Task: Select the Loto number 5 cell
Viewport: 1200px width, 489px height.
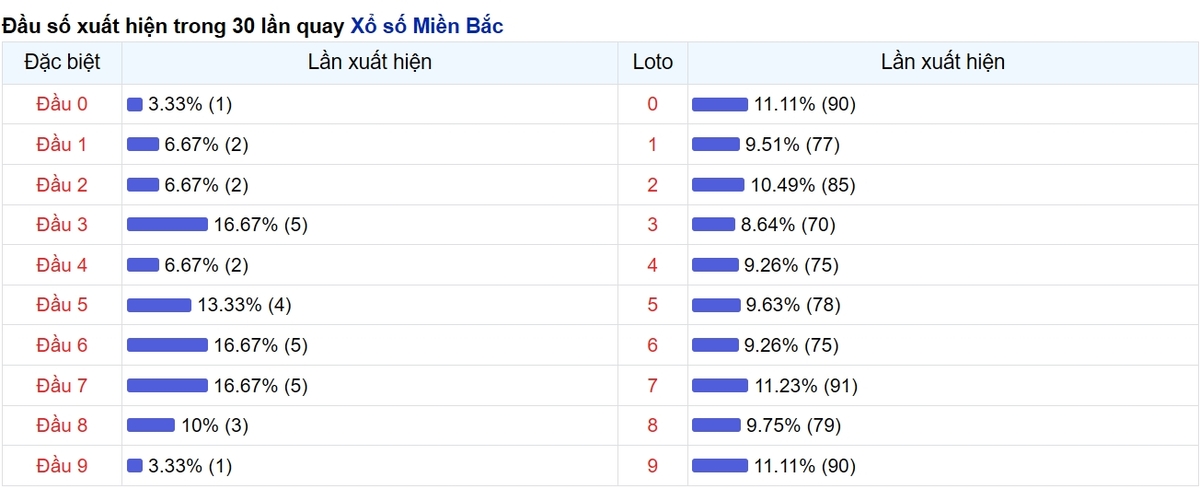Action: 653,305
